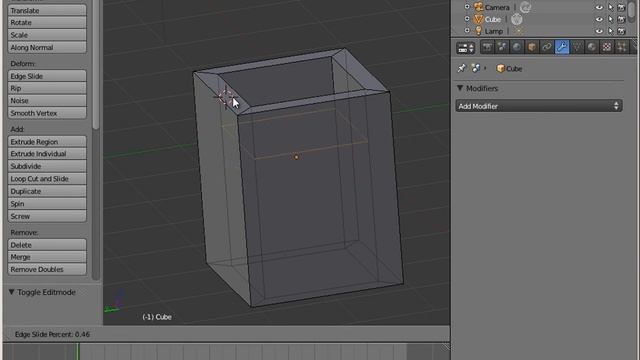640x360 pixels.
Task: Expand the Cube tree row
Action: [x=467, y=19]
